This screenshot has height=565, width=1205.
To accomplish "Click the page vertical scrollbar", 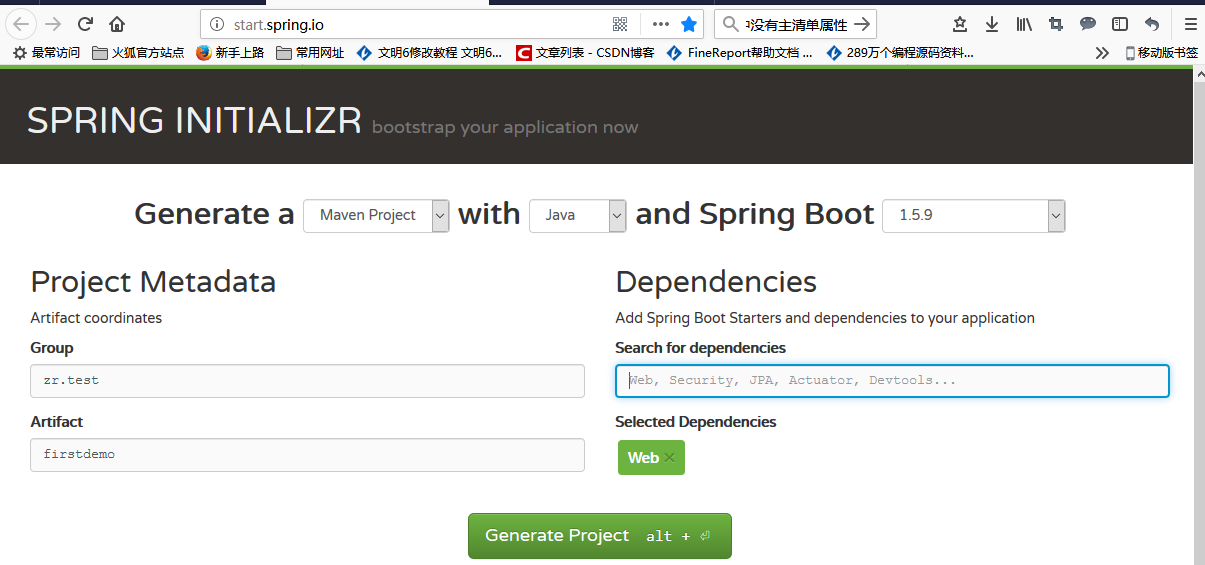I will 1199,315.
